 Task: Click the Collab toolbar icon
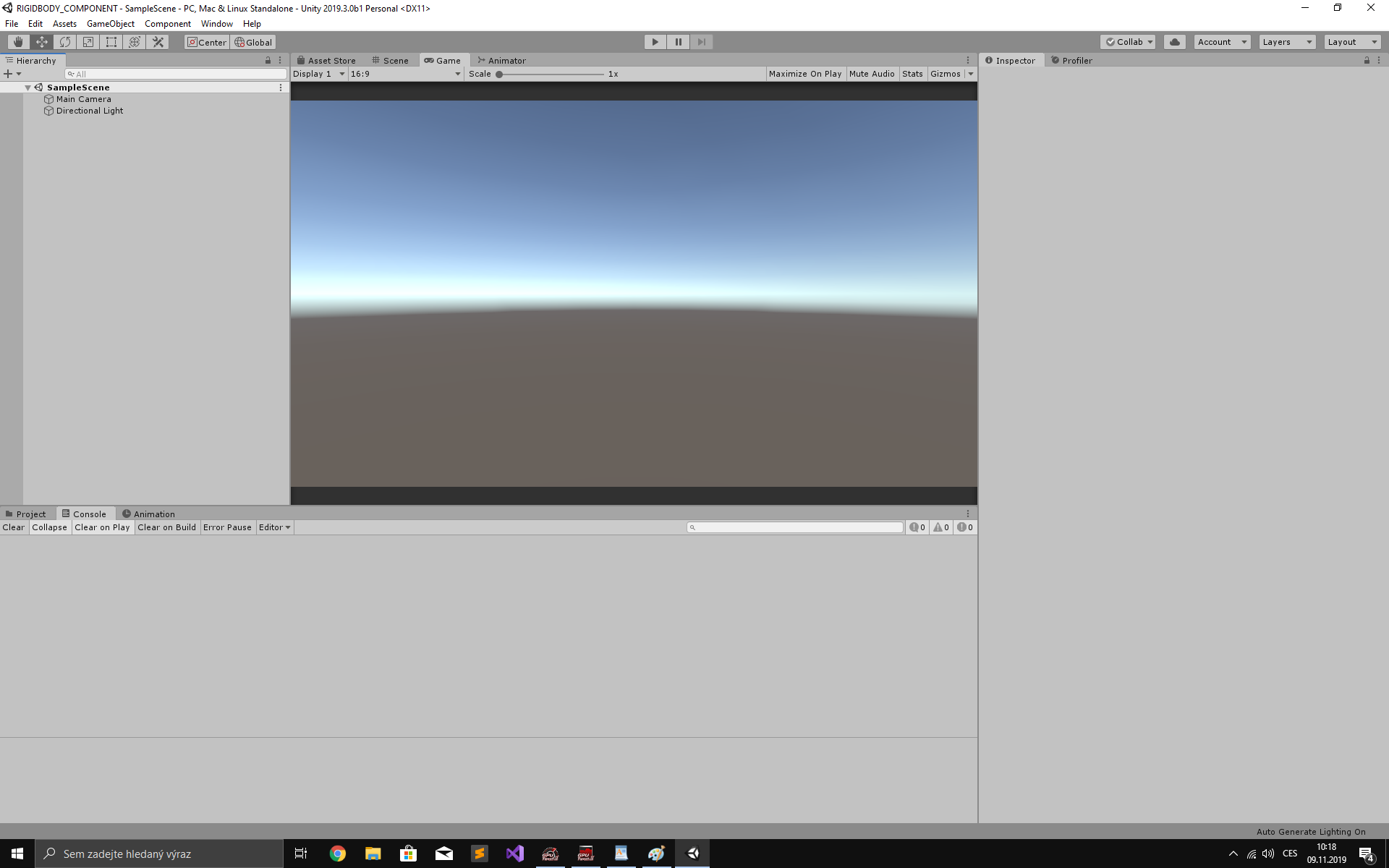pyautogui.click(x=1129, y=42)
